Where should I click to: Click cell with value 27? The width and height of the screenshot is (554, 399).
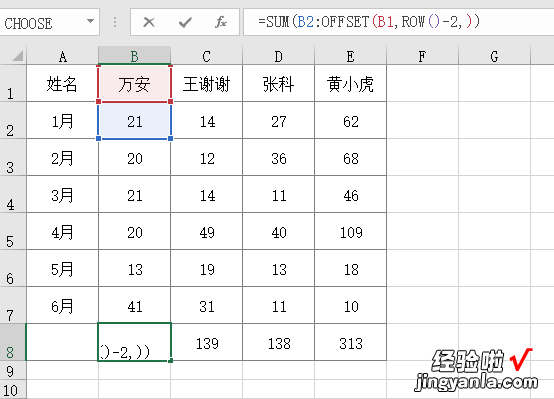[x=278, y=121]
